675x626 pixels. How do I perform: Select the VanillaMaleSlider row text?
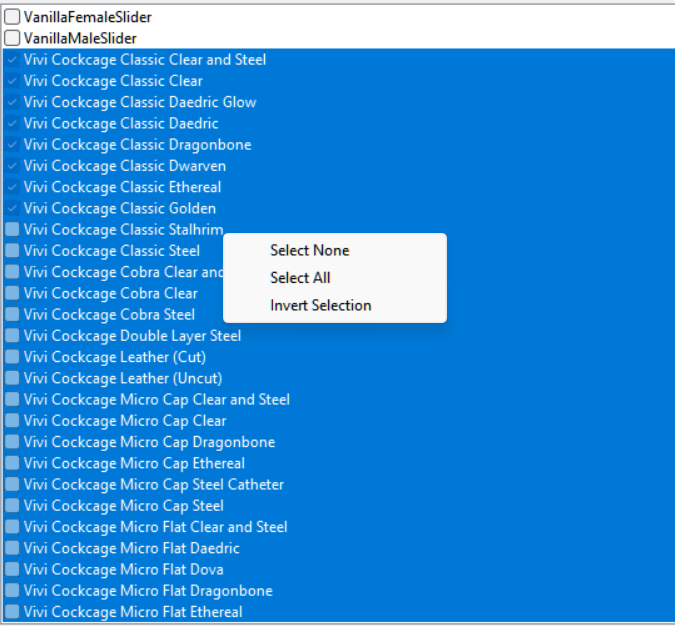tap(80, 38)
